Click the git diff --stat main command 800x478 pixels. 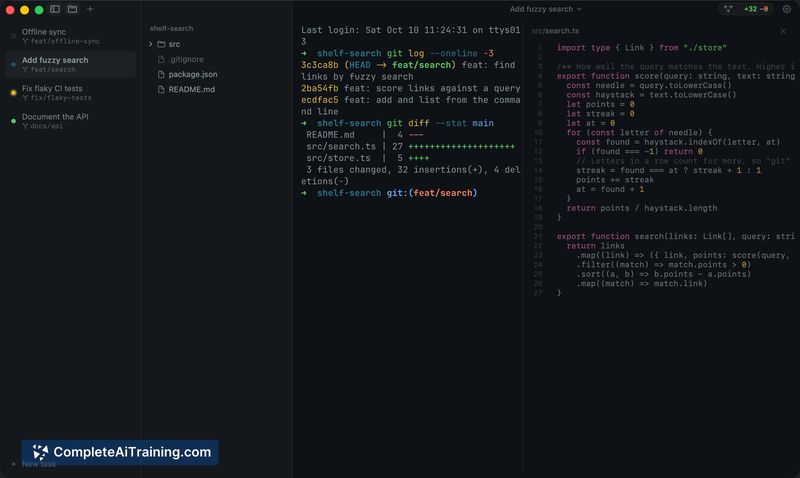(440, 123)
